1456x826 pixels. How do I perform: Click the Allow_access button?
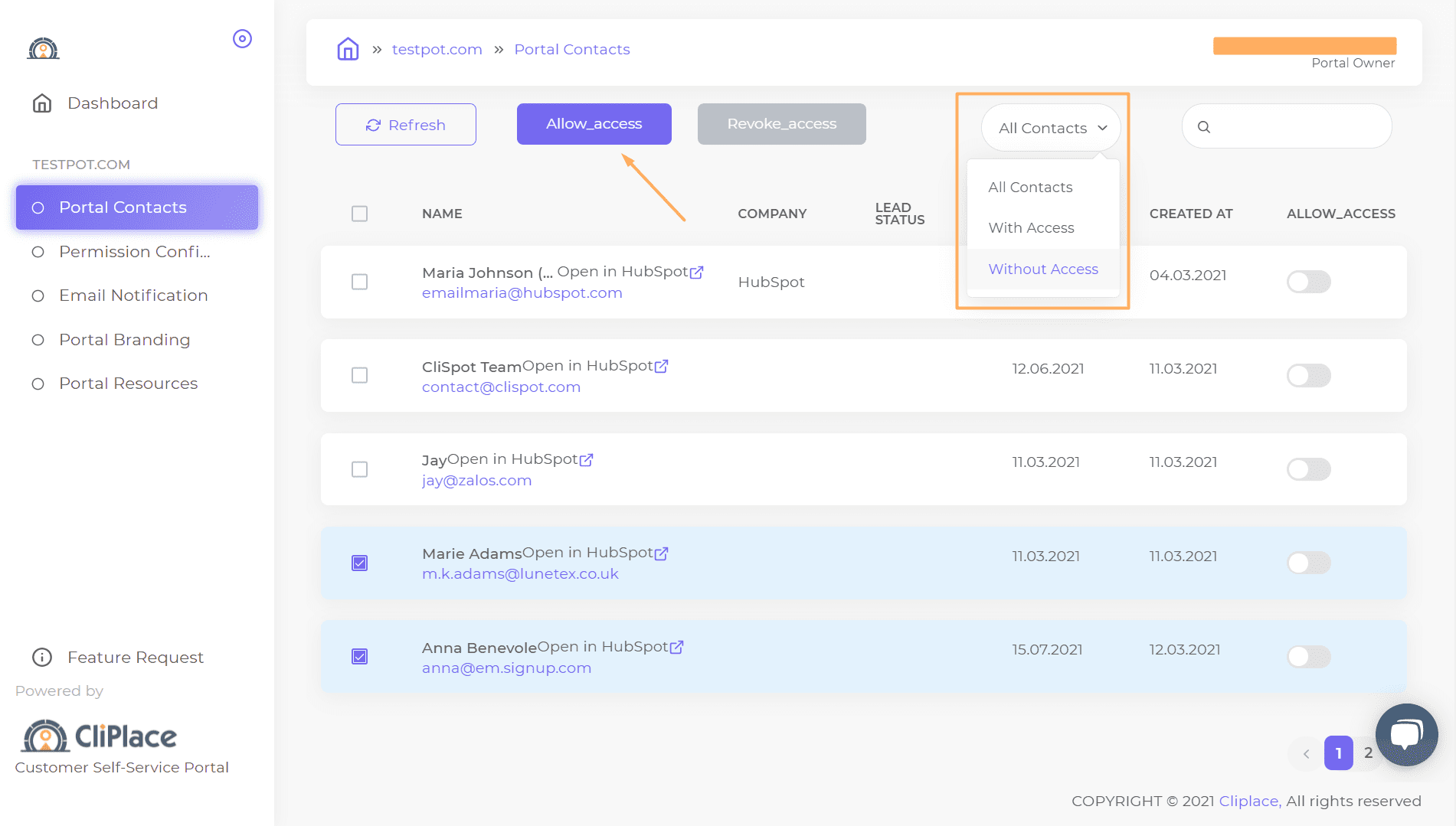point(594,124)
